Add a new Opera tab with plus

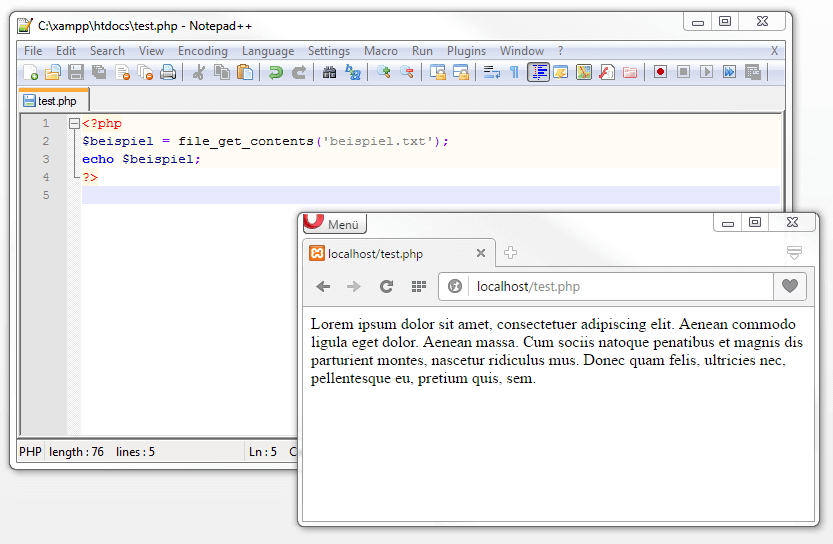(x=510, y=253)
